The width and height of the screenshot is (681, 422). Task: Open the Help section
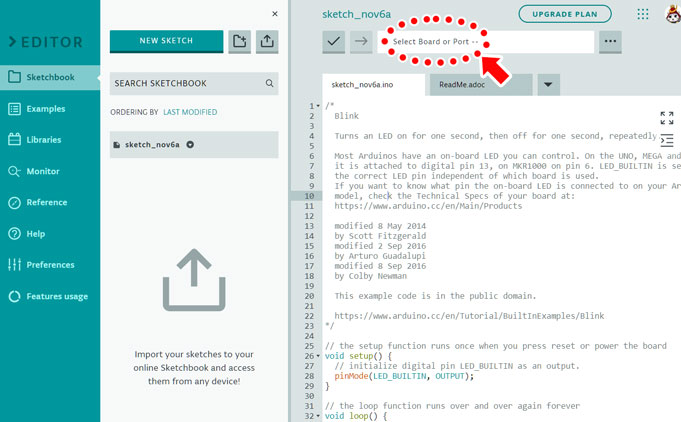tap(36, 234)
